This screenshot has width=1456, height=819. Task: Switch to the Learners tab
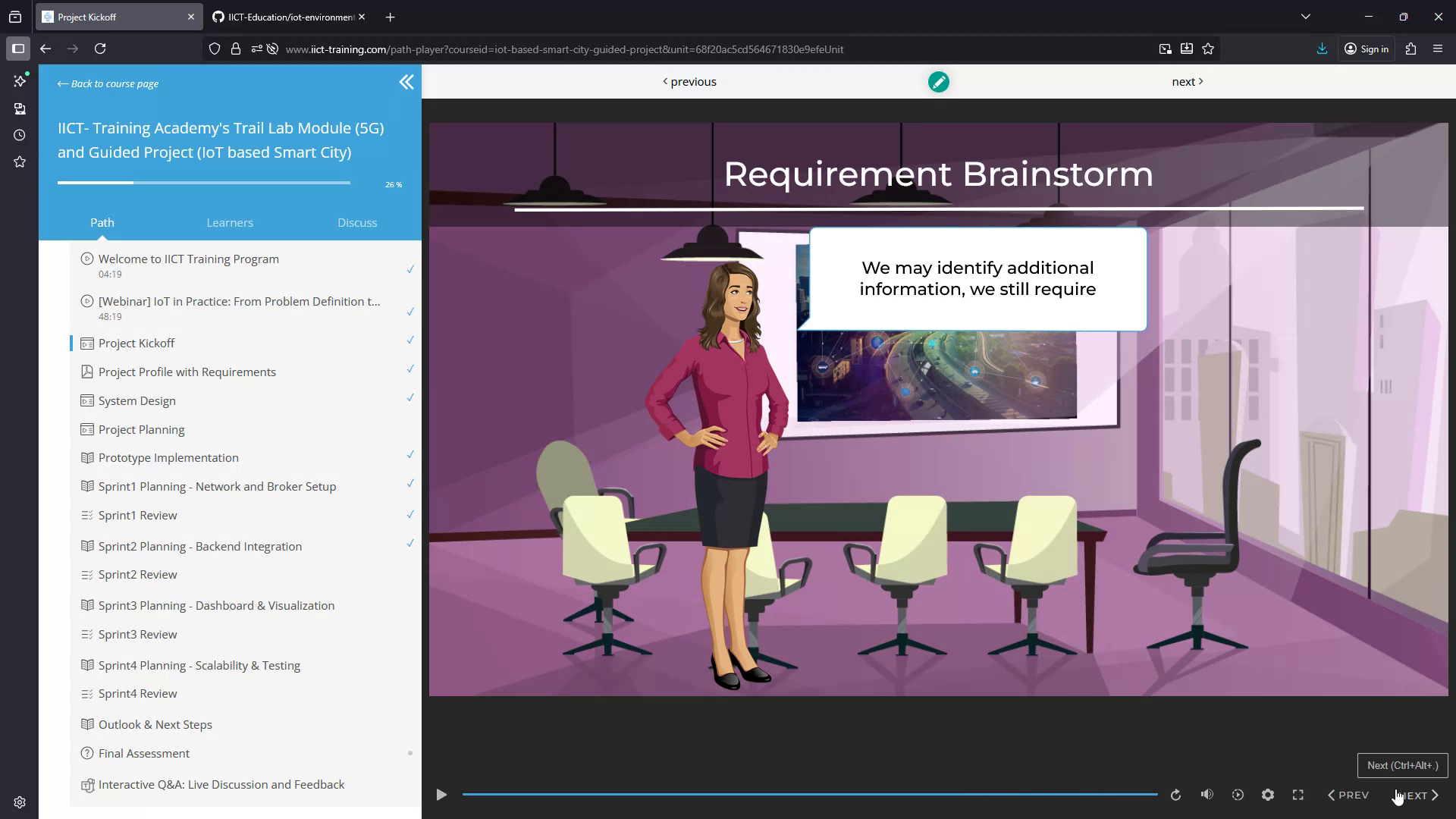[229, 222]
